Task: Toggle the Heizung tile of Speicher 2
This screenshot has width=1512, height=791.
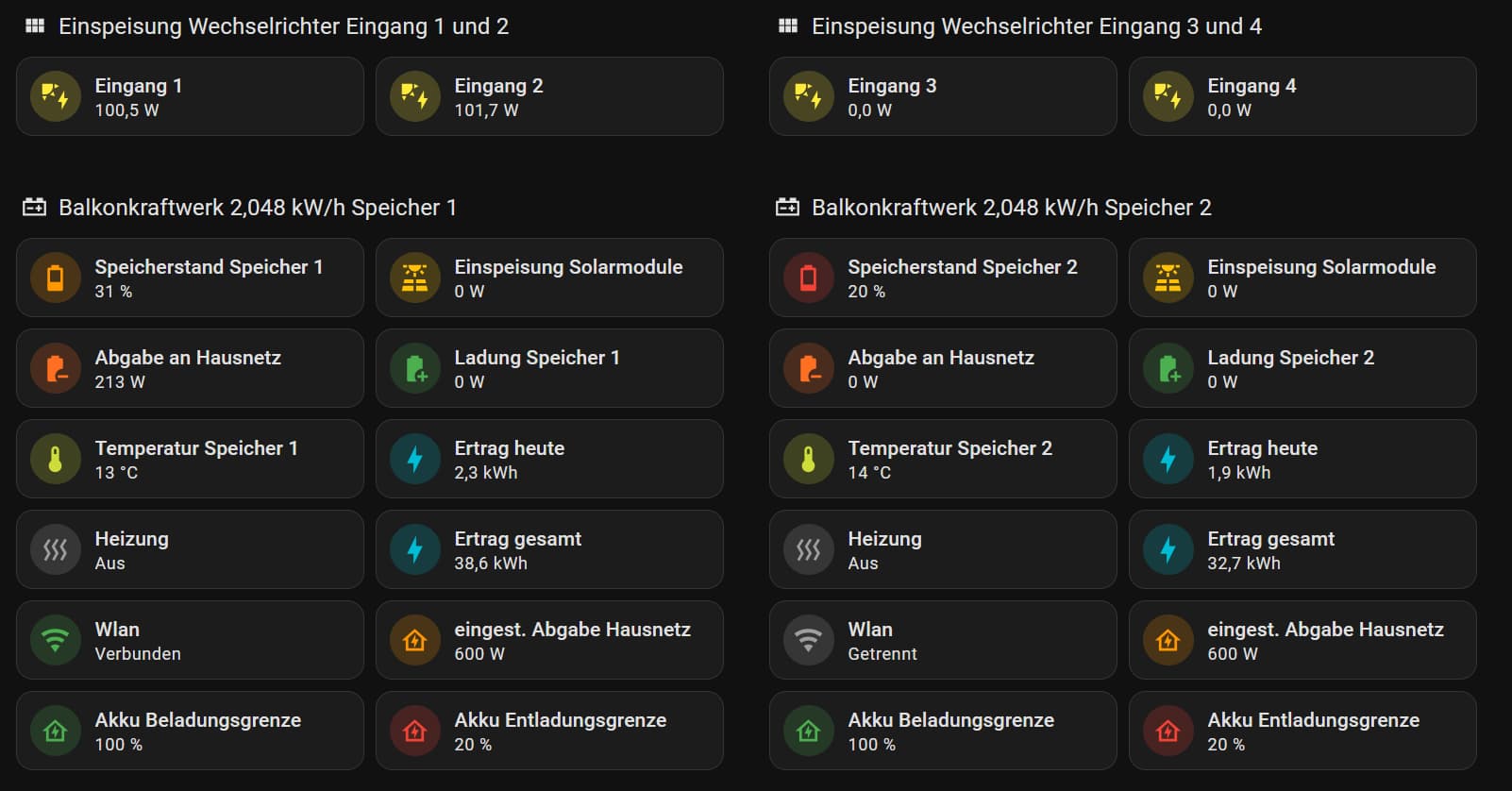Action: pos(943,549)
